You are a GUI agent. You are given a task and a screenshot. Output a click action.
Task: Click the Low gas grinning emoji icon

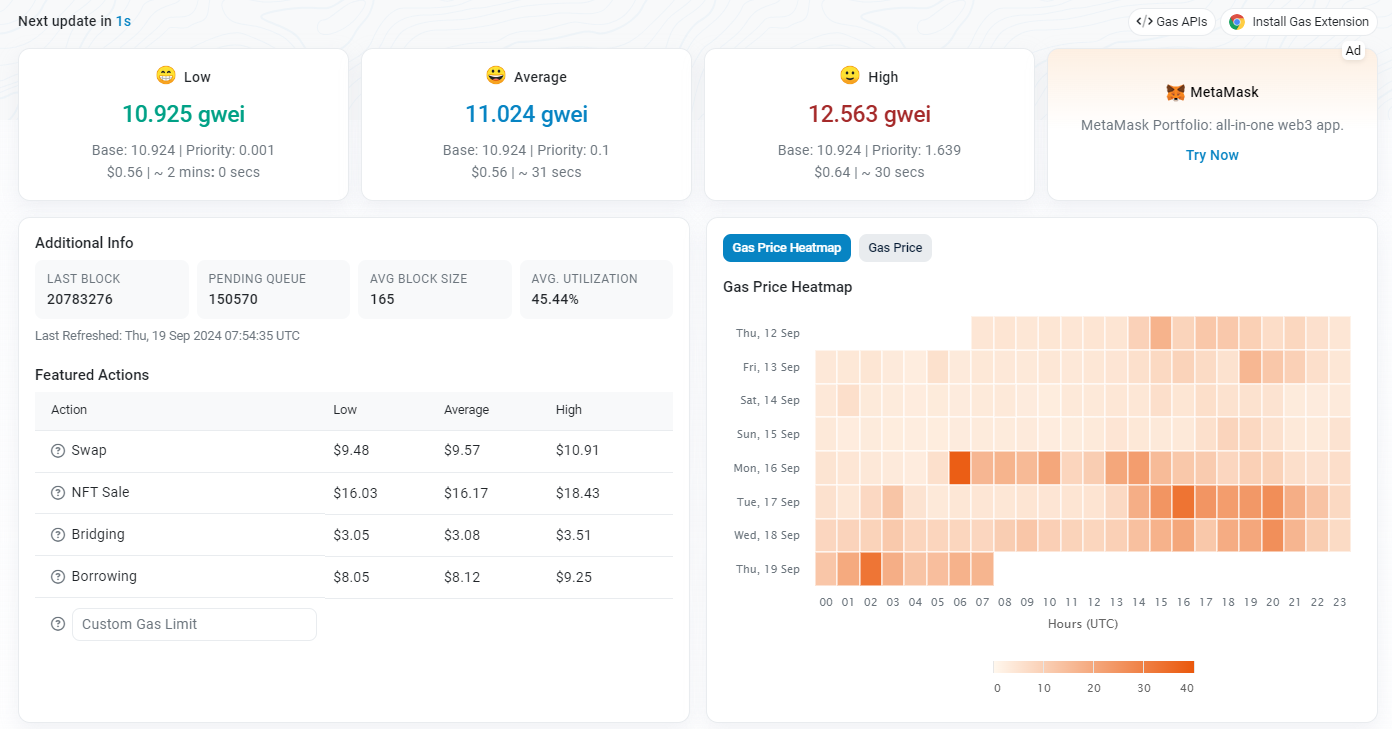[x=166, y=75]
